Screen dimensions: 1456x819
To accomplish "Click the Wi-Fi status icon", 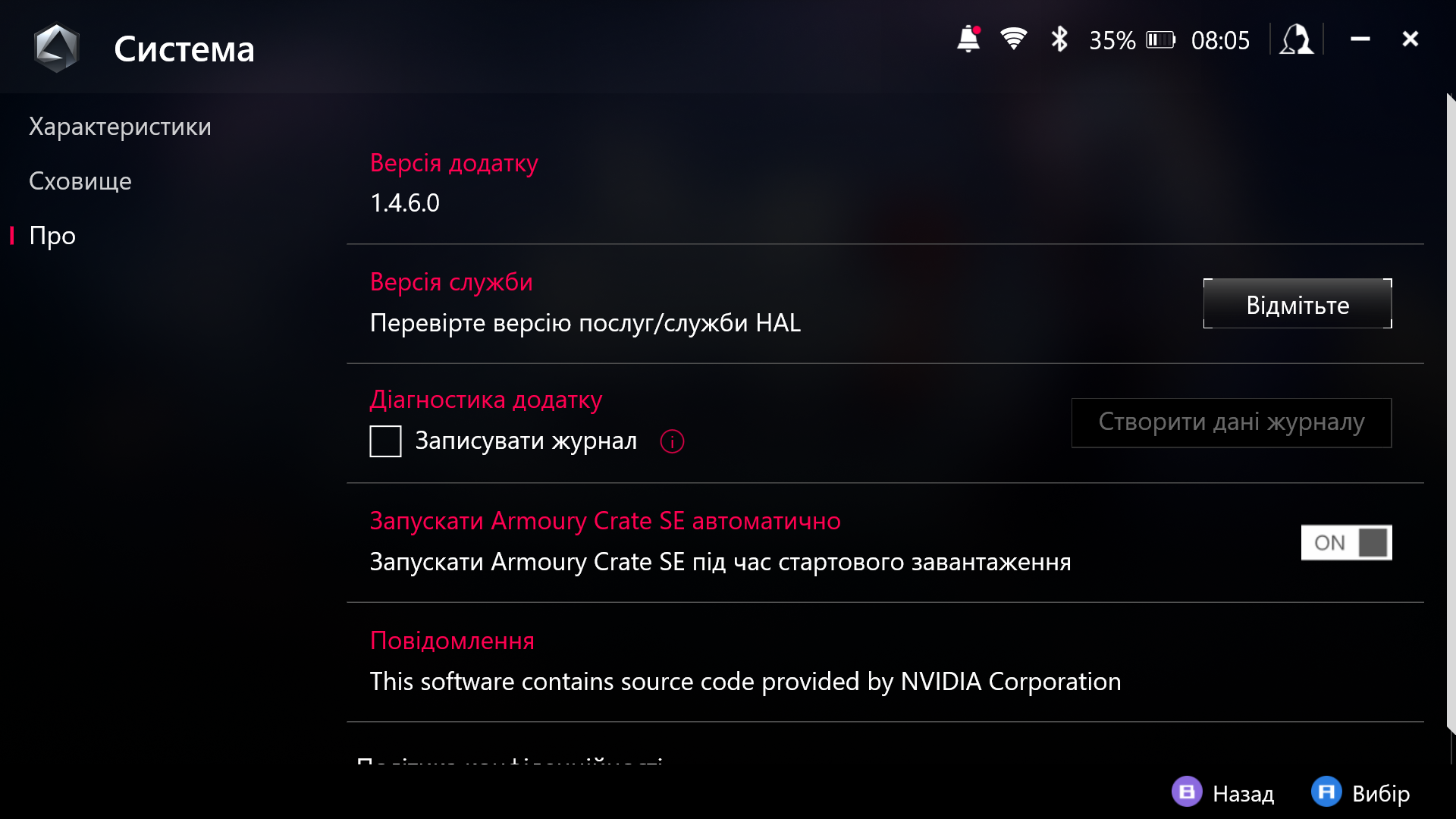I will 1014,39.
